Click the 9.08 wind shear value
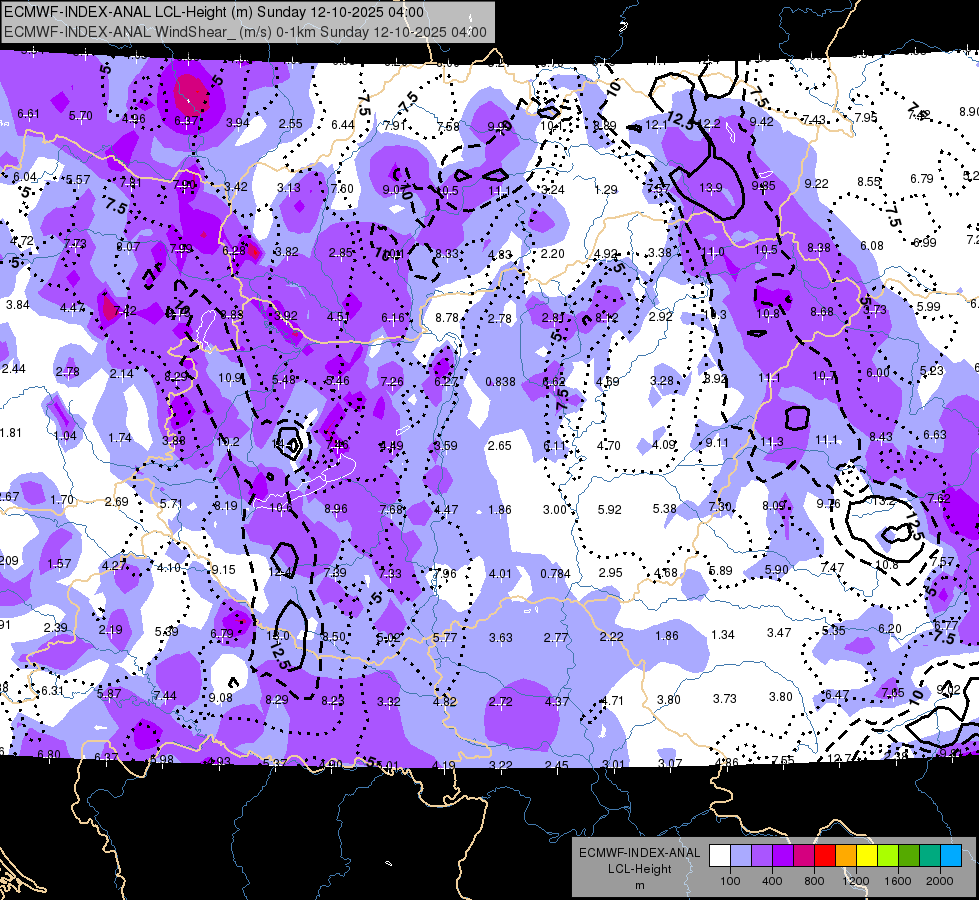 221,698
